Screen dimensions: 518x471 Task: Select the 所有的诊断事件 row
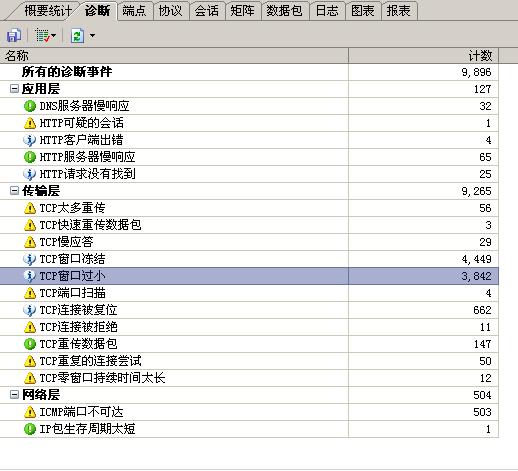(249, 72)
